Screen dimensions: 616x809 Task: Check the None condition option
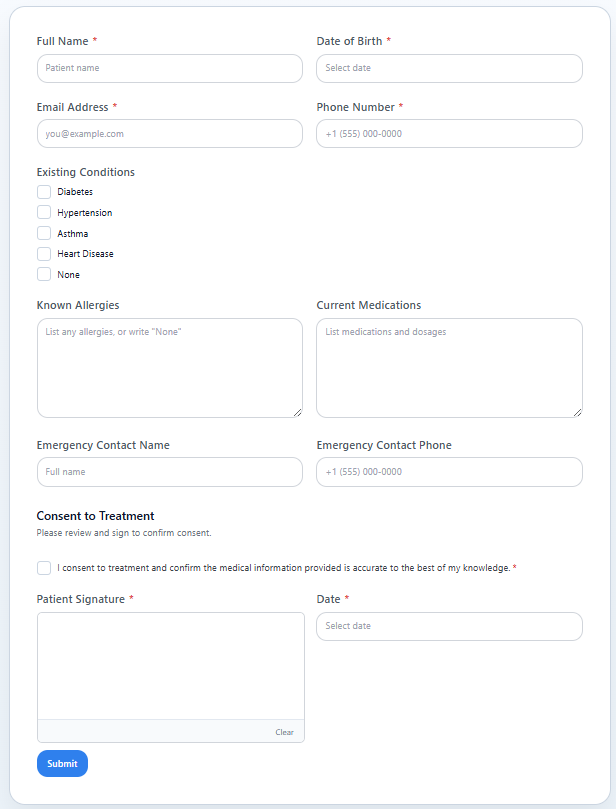pos(44,274)
